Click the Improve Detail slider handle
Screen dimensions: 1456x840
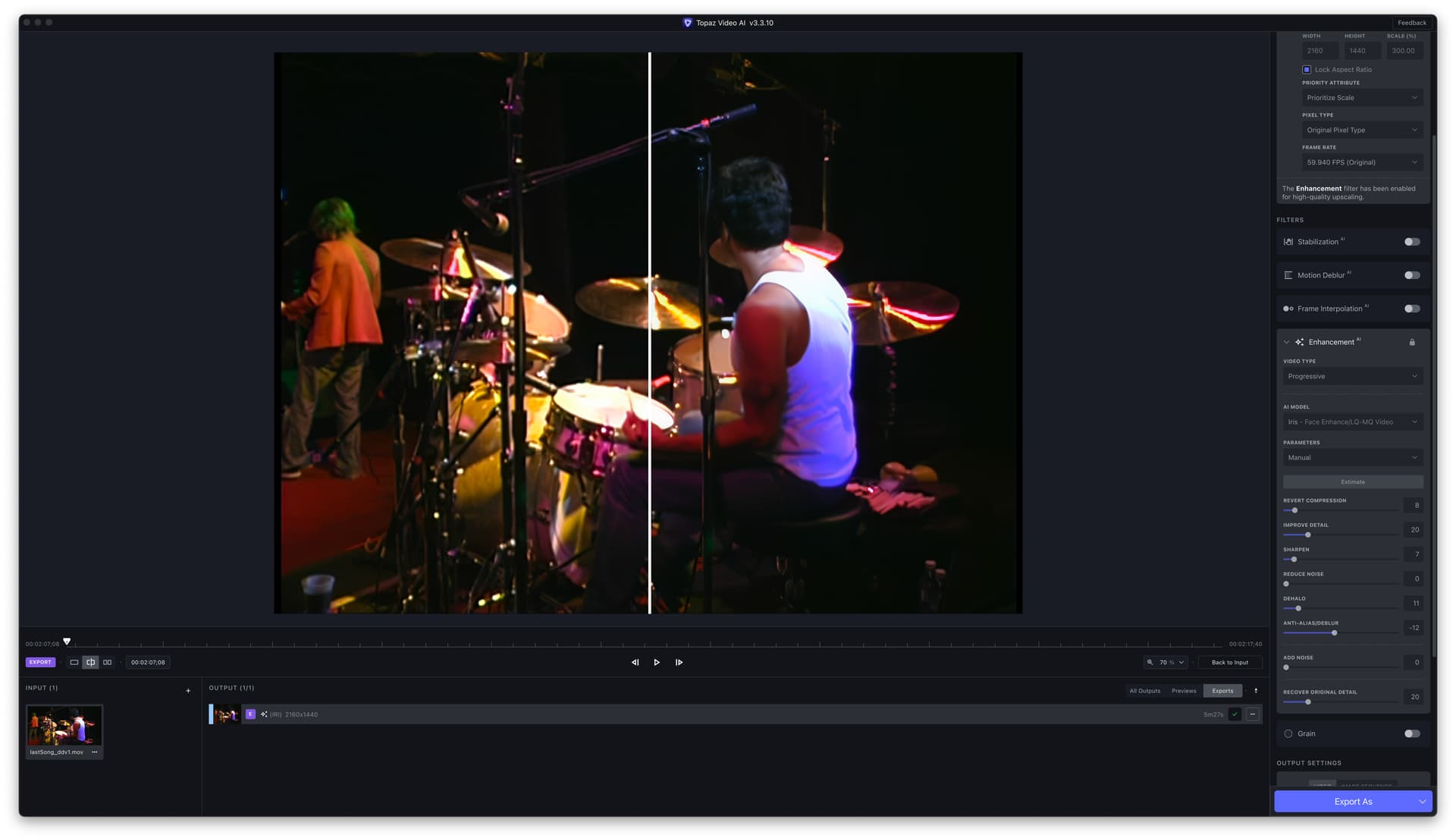pyautogui.click(x=1308, y=535)
